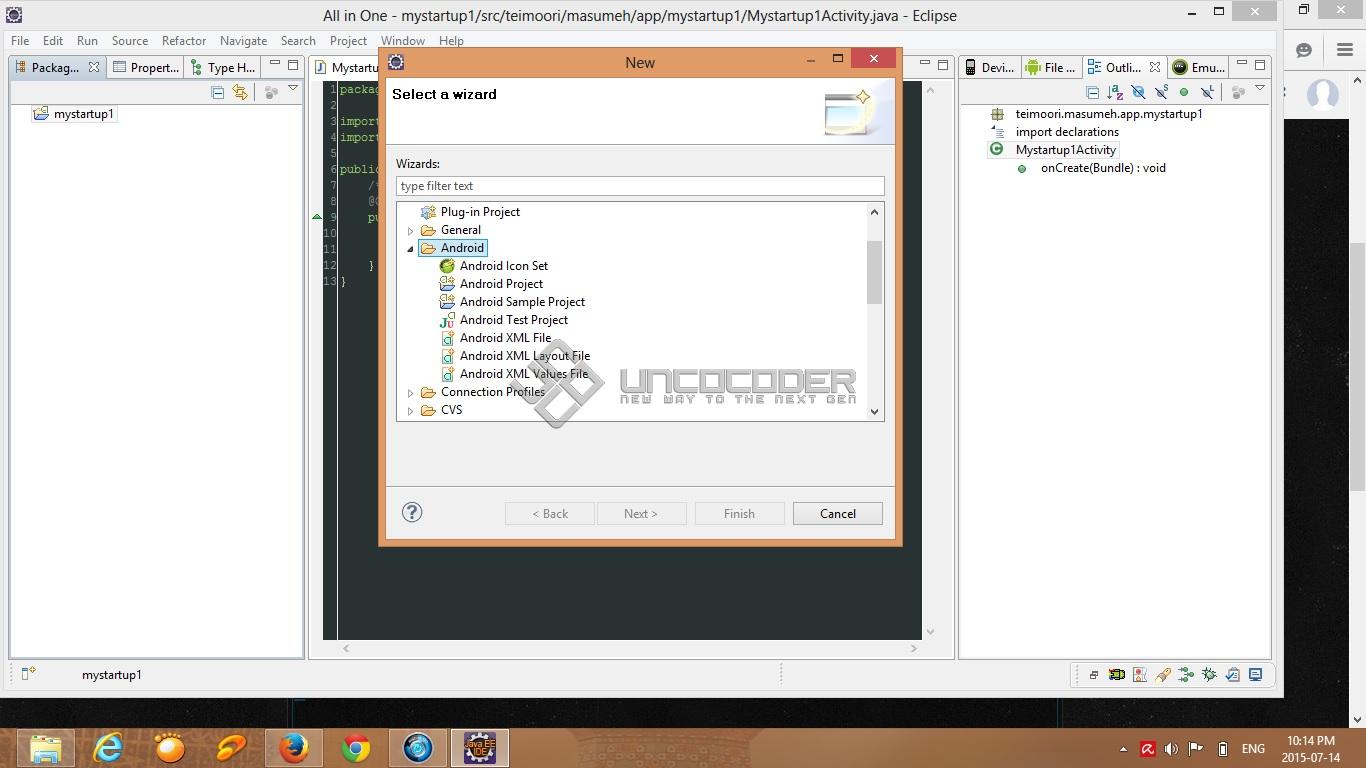Screen dimensions: 1366x768
Task: Open the Emulator Control view tab
Action: click(x=1199, y=67)
